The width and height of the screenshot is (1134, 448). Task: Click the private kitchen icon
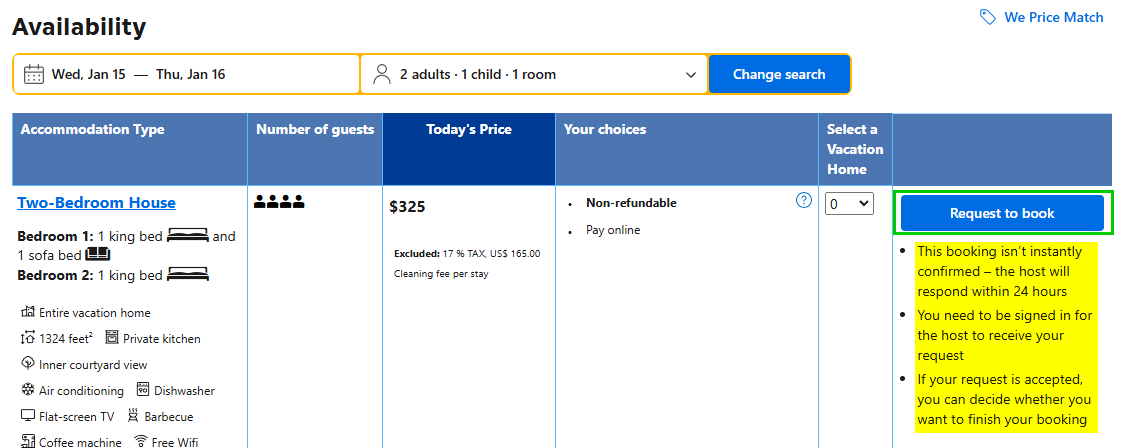pos(111,338)
